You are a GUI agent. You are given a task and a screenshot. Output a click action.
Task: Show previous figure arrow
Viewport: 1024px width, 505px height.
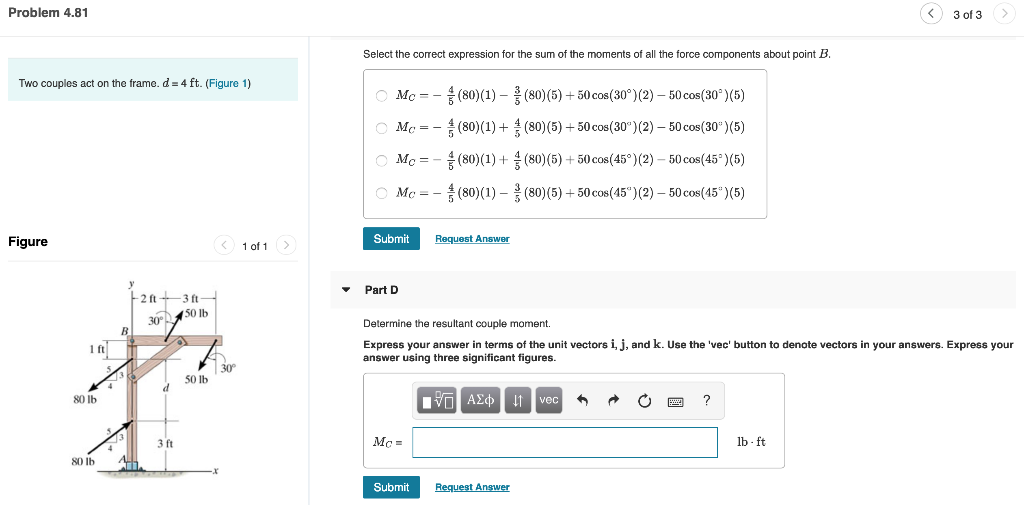click(x=224, y=246)
